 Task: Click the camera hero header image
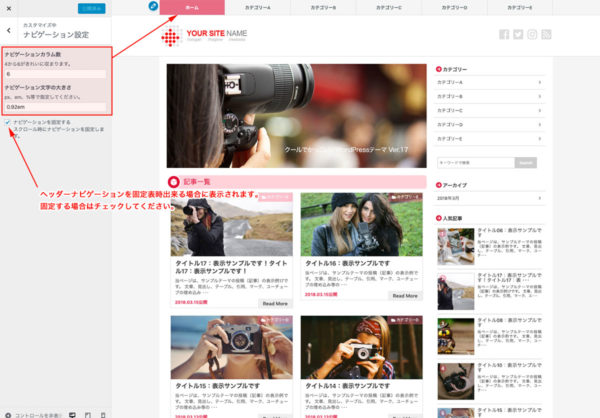(297, 116)
